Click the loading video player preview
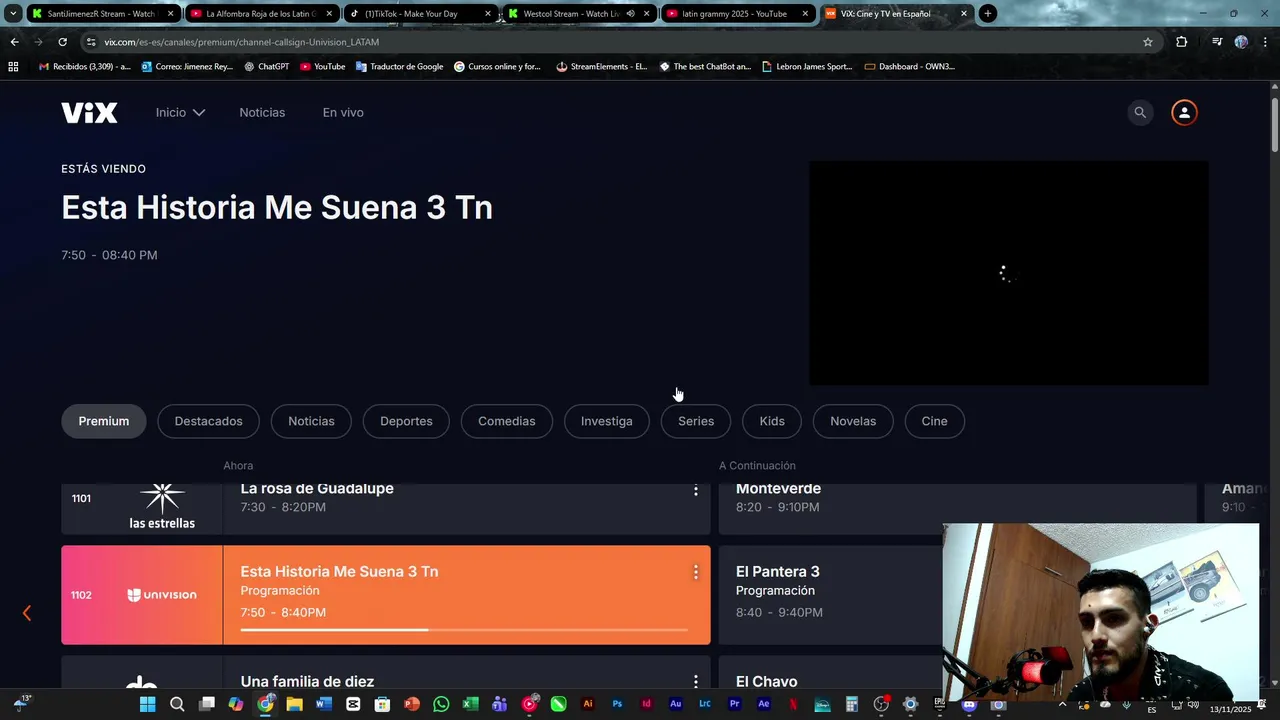The image size is (1280, 720). (1009, 273)
